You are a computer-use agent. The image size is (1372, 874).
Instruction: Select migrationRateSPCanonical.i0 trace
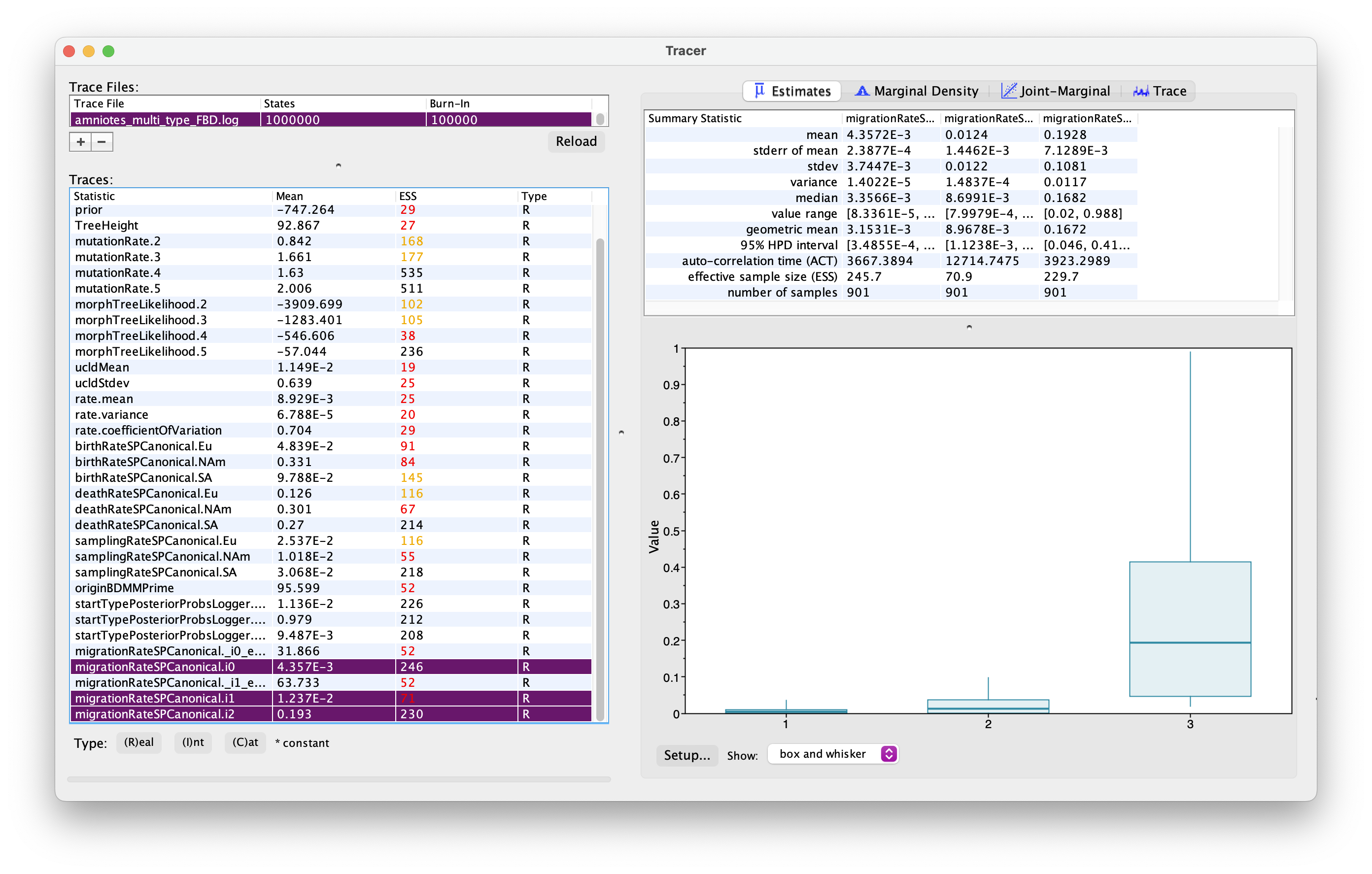pyautogui.click(x=331, y=667)
